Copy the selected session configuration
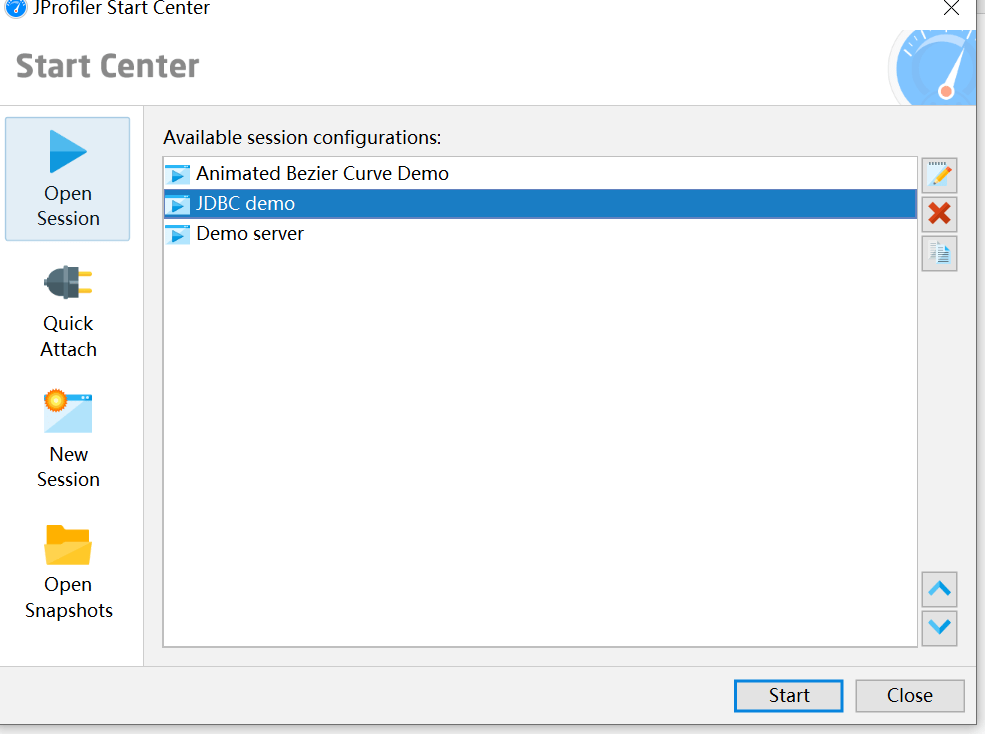 (939, 253)
